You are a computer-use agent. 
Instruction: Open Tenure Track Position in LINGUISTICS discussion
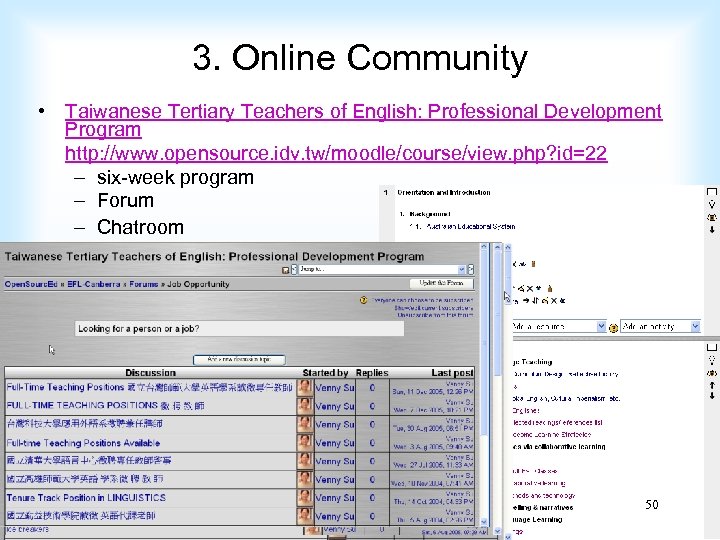86,498
